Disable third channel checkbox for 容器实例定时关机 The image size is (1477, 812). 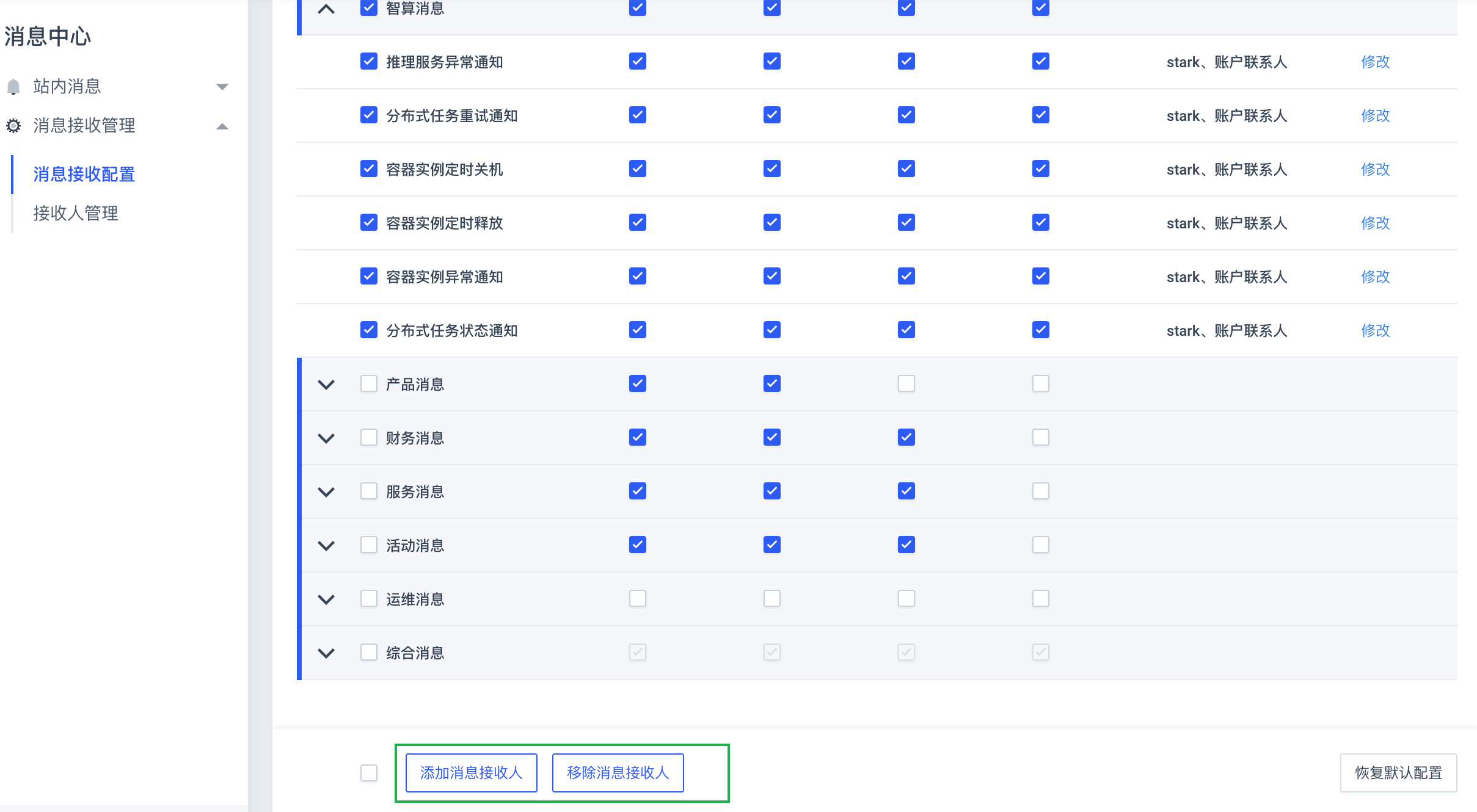click(x=906, y=169)
